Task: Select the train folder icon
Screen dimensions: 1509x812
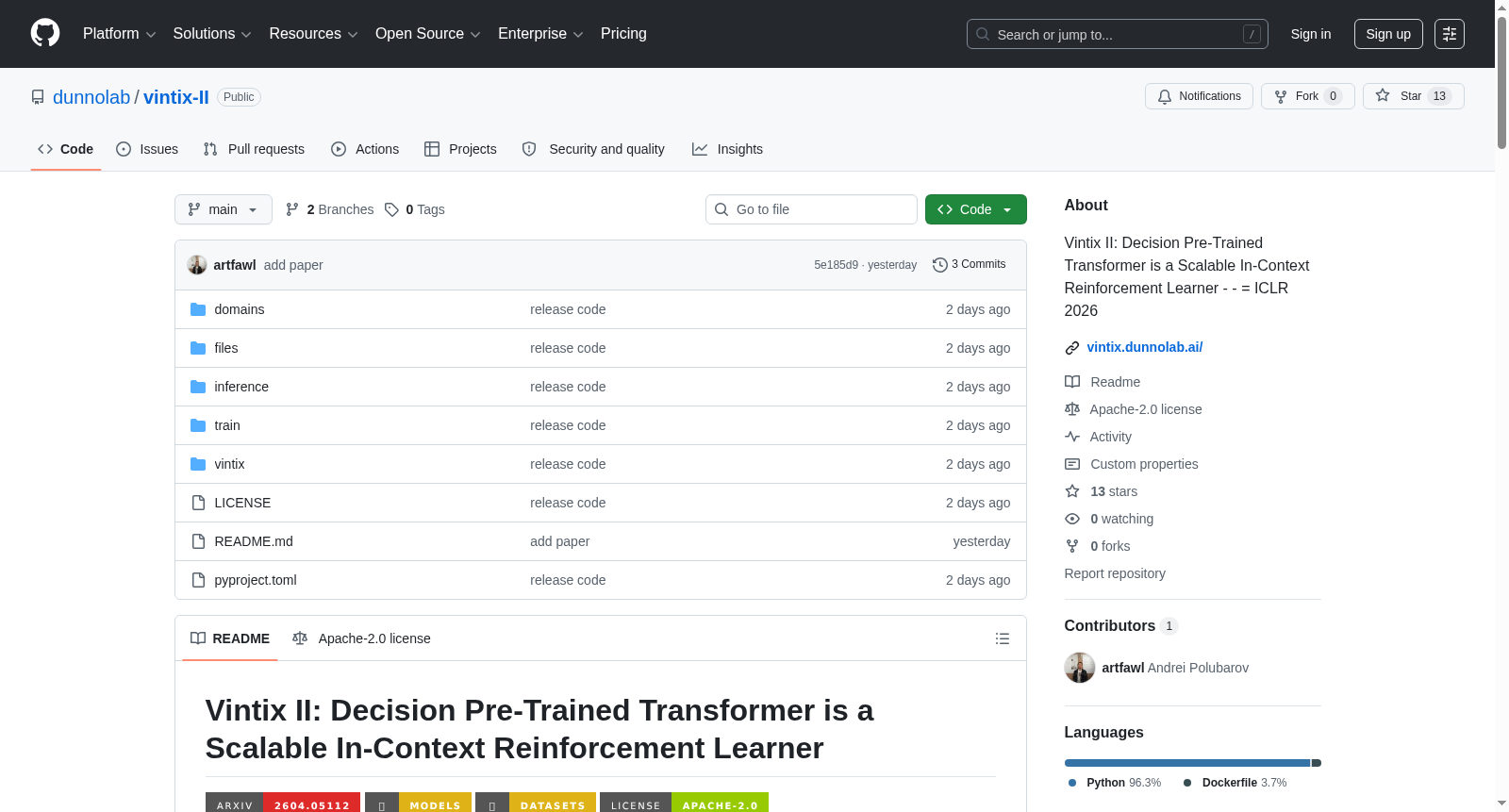Action: (198, 425)
